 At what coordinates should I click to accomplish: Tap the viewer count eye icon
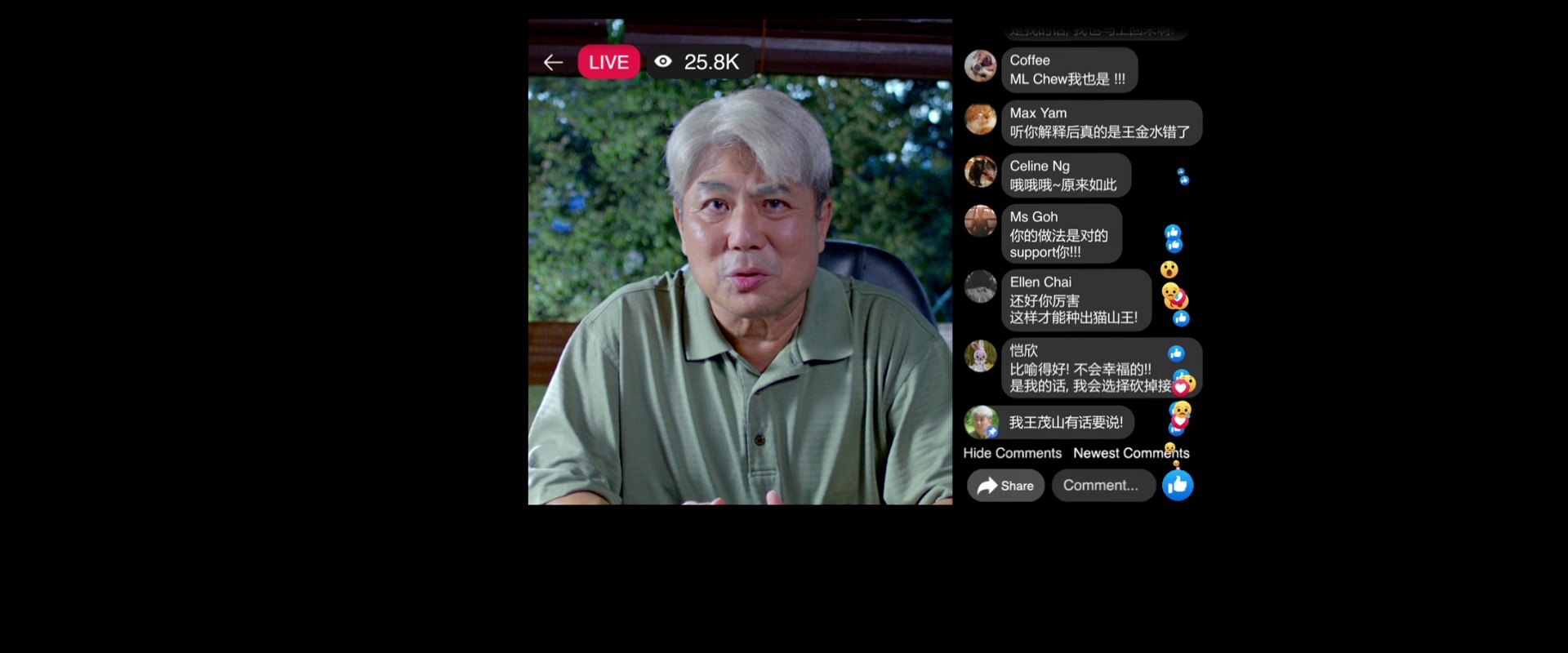(663, 62)
